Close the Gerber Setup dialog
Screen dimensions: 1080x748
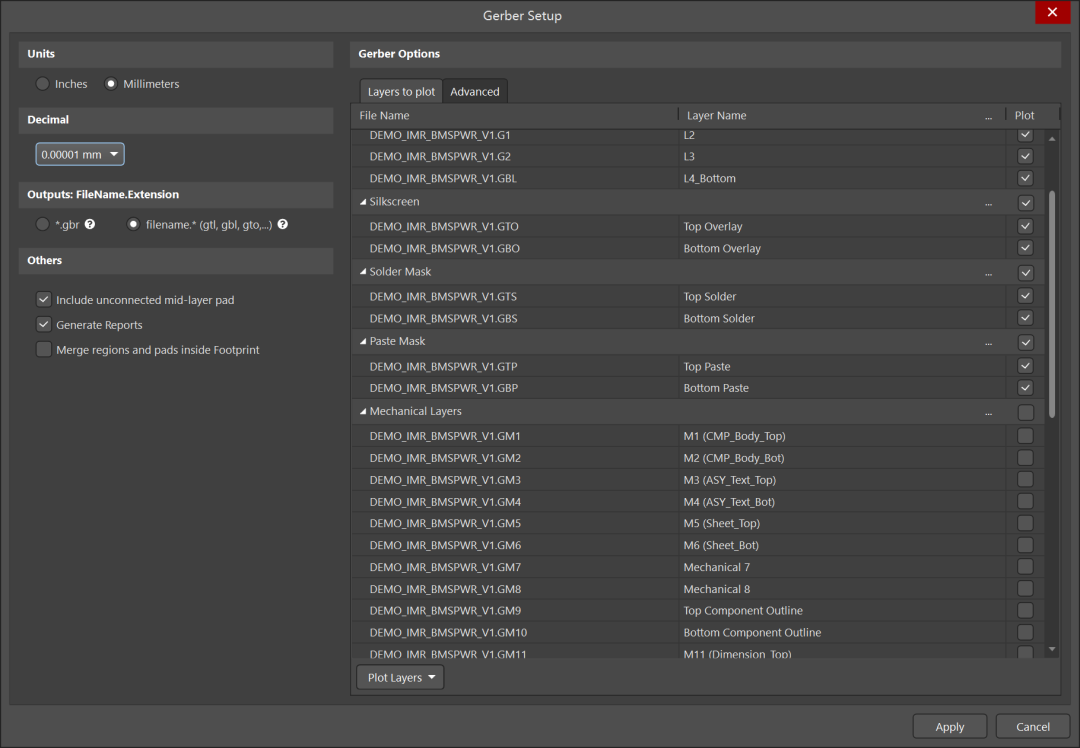tap(1052, 12)
